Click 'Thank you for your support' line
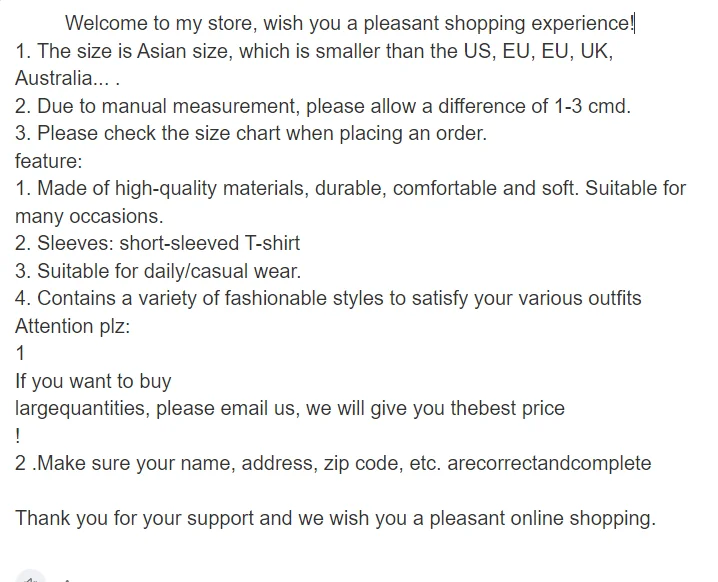Image resolution: width=718 pixels, height=582 pixels. pos(336,518)
